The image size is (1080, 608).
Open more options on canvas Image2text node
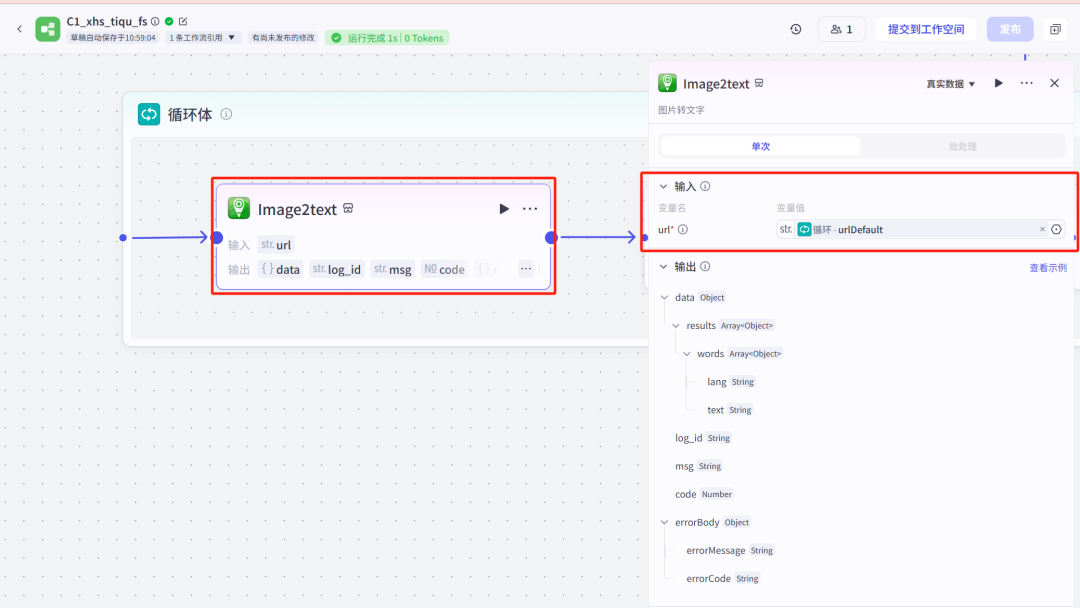point(530,209)
